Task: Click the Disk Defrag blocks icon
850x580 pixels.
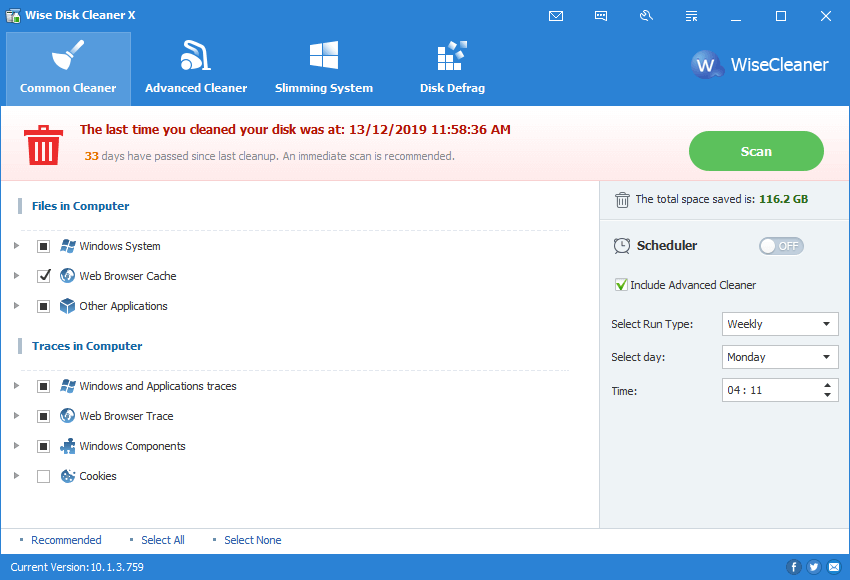Action: (452, 55)
